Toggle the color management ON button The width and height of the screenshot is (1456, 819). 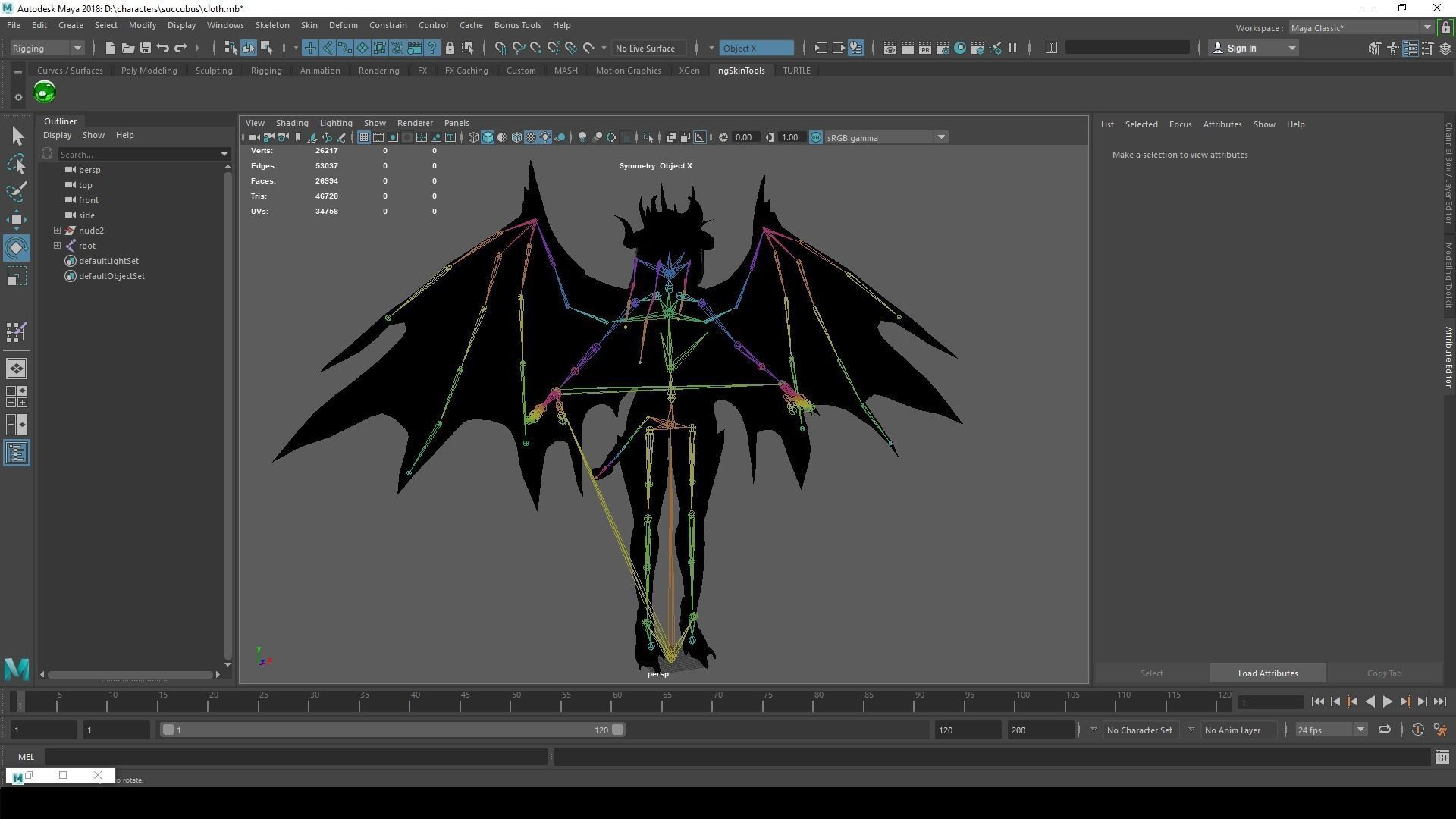pos(816,137)
